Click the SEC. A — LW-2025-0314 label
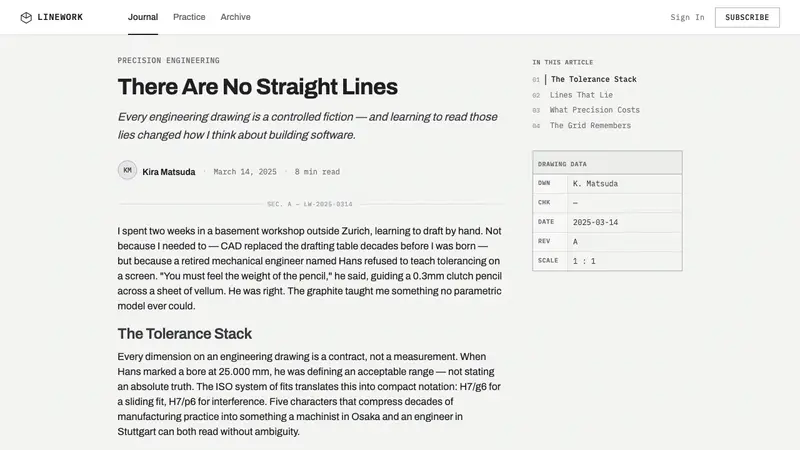This screenshot has height=450, width=800. 310,204
